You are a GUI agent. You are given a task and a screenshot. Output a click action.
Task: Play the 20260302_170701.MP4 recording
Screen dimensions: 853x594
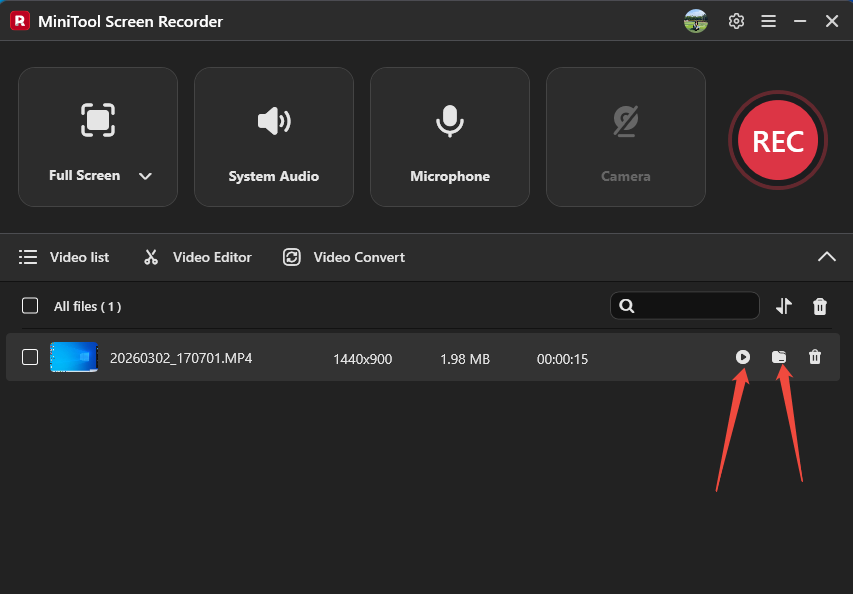click(x=743, y=357)
